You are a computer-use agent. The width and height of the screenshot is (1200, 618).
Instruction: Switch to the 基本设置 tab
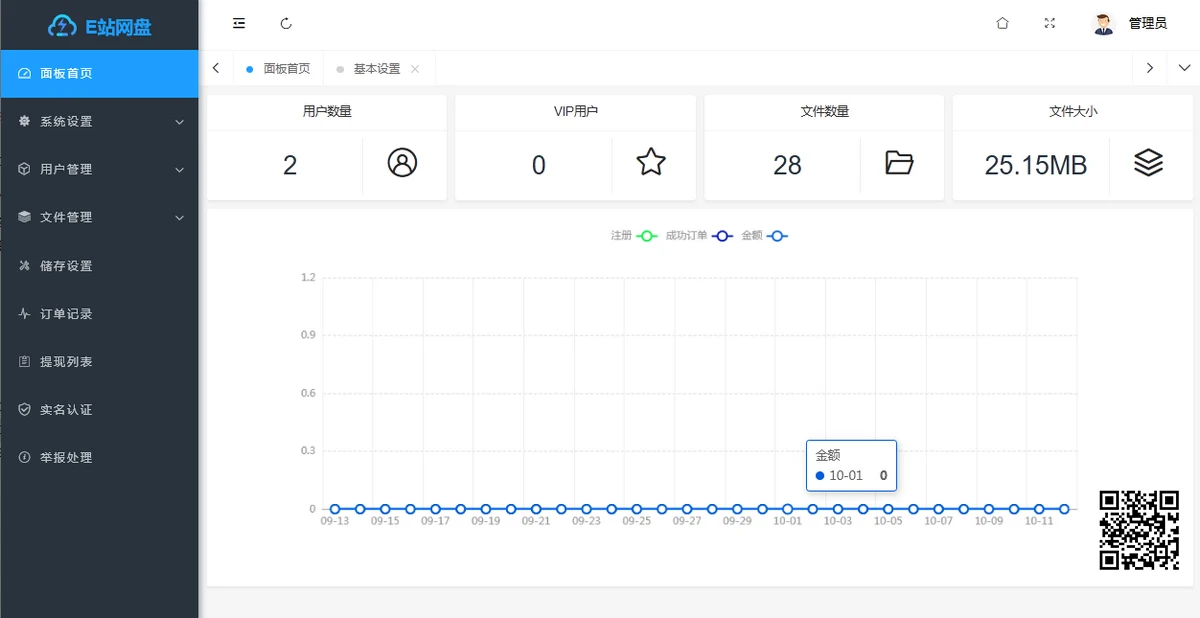(376, 69)
